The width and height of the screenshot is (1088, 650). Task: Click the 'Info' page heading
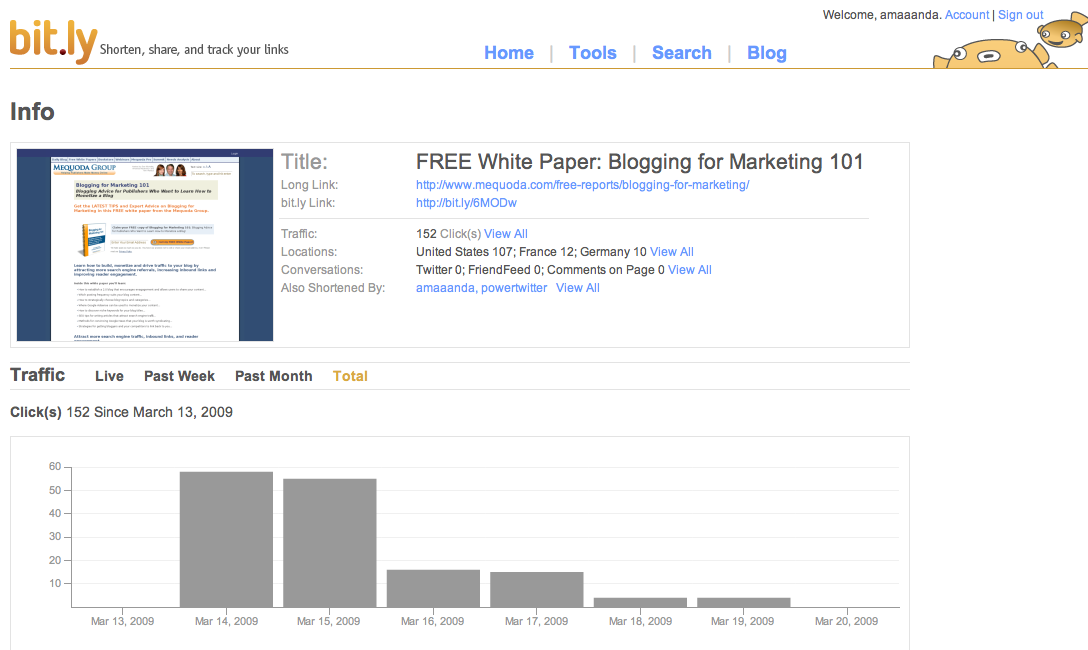click(x=32, y=112)
